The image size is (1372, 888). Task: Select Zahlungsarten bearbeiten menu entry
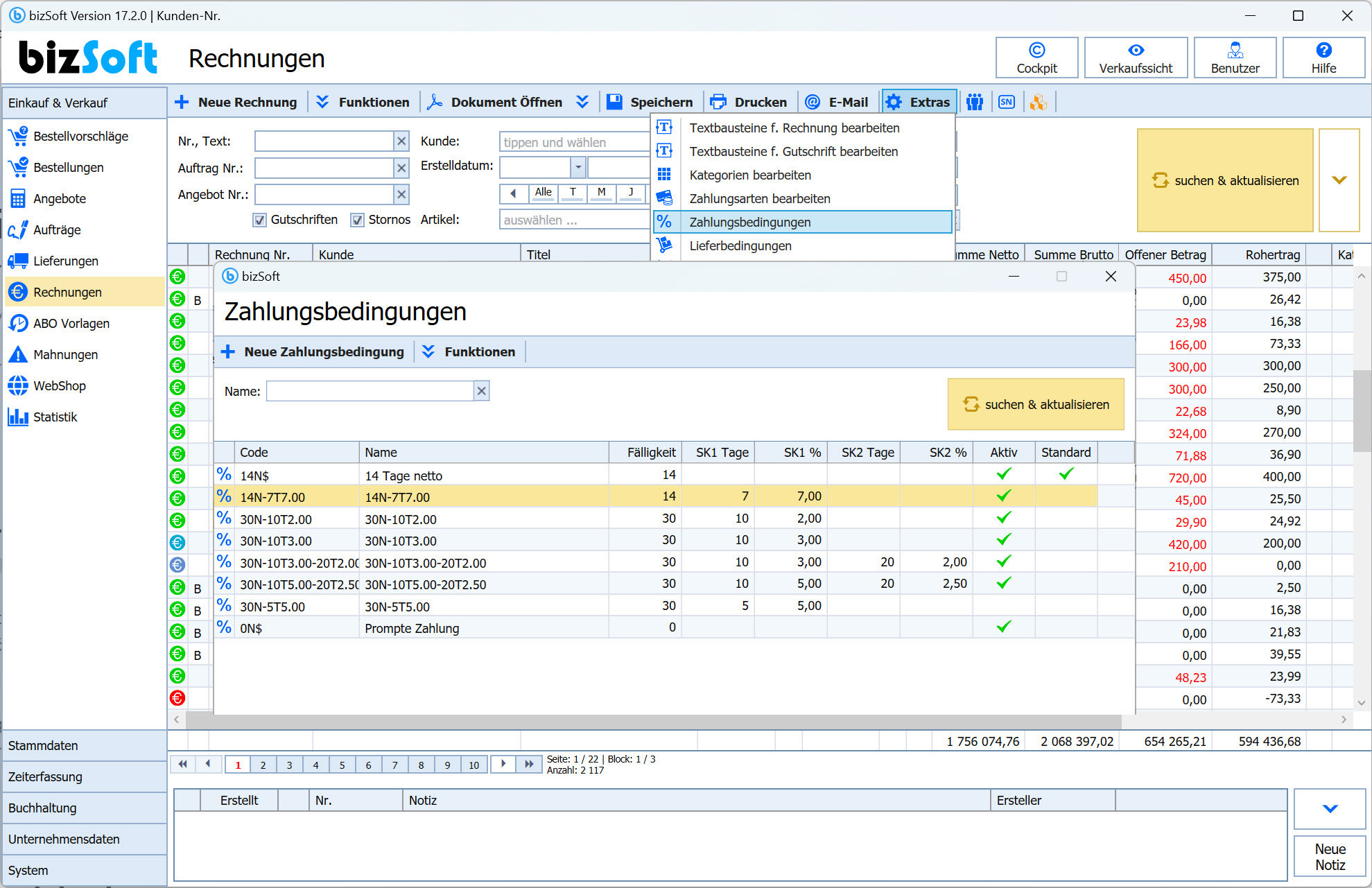(803, 198)
